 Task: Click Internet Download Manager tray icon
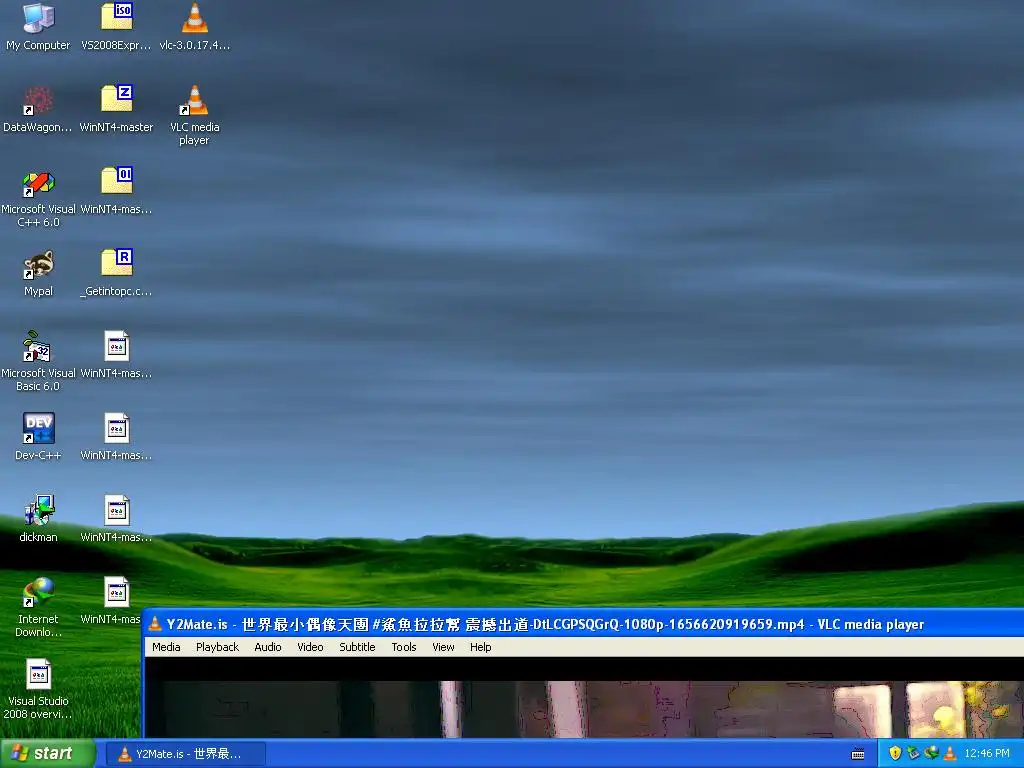(931, 754)
